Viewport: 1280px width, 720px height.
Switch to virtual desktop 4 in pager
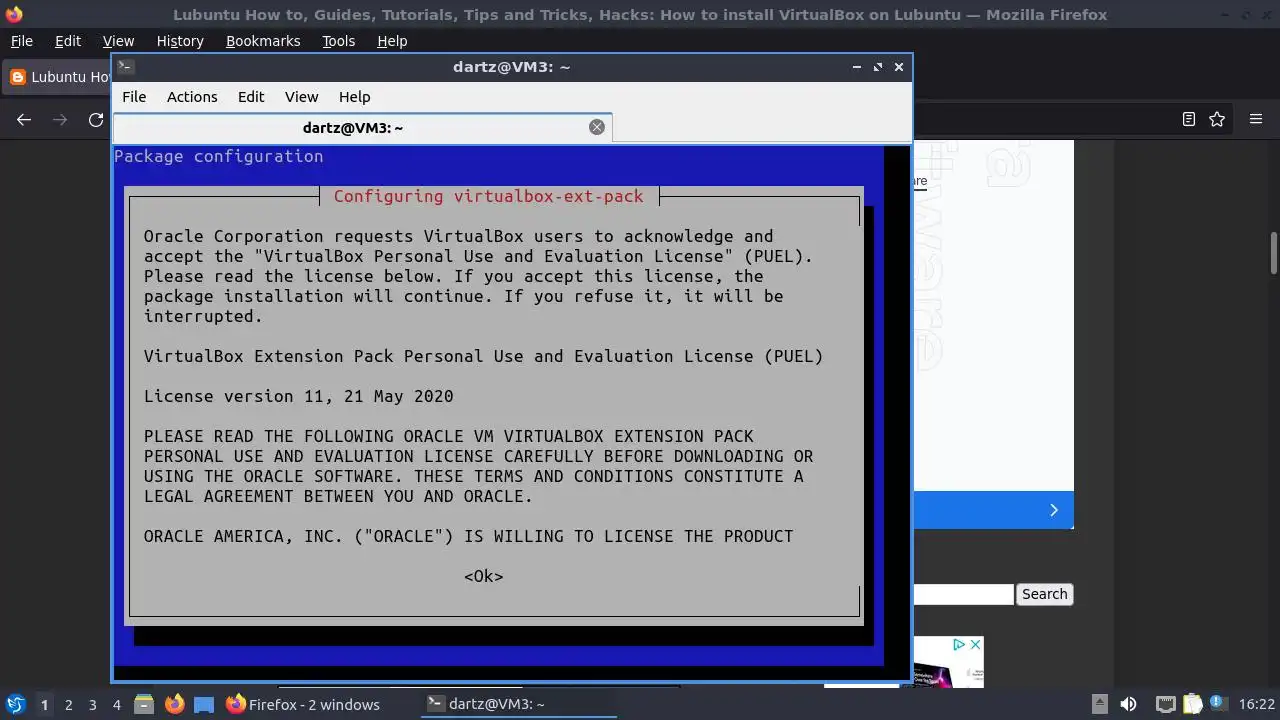tap(116, 704)
